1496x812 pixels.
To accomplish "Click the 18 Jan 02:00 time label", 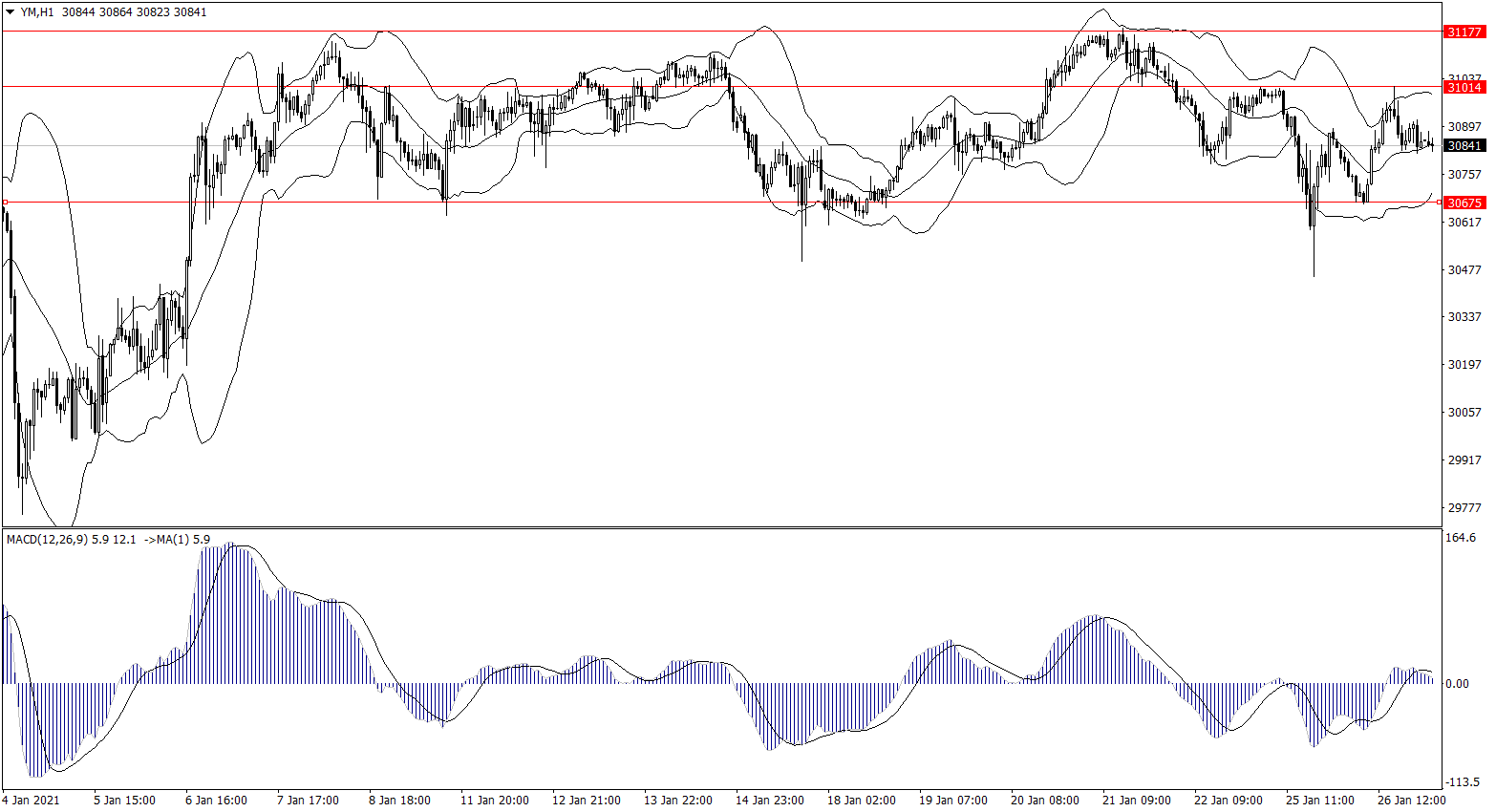I will tap(861, 801).
